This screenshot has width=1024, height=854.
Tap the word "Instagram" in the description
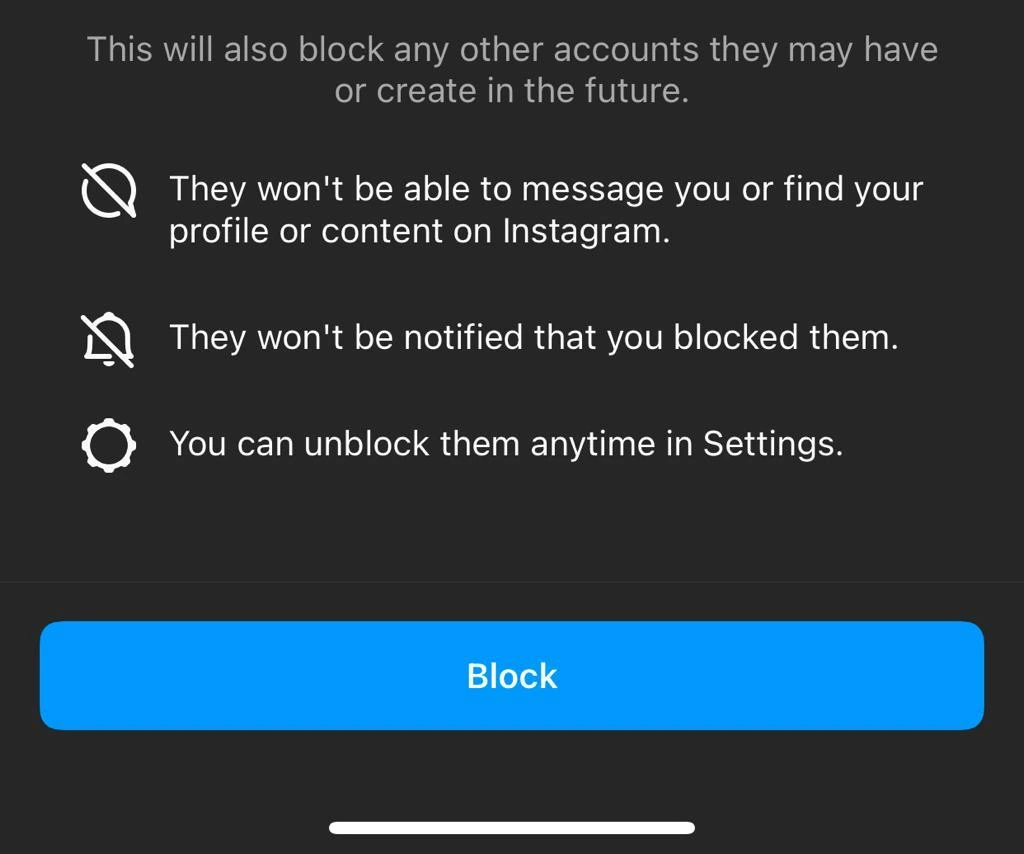[x=581, y=231]
